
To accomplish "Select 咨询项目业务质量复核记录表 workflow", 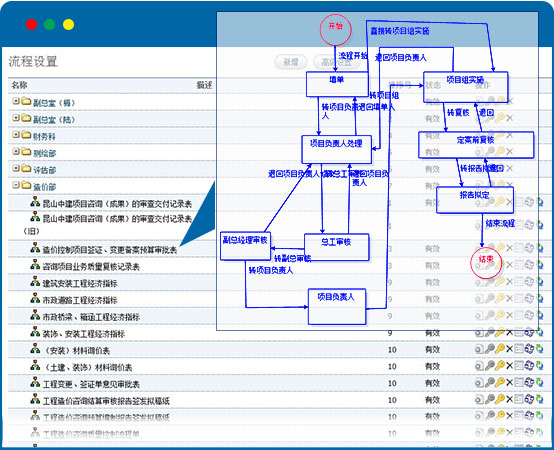I will 91,267.
